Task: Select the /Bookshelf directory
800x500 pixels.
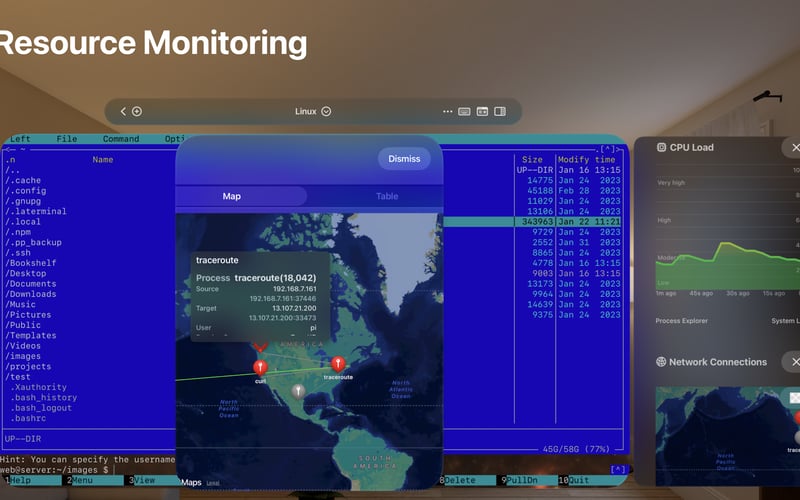Action: pyautogui.click(x=31, y=263)
